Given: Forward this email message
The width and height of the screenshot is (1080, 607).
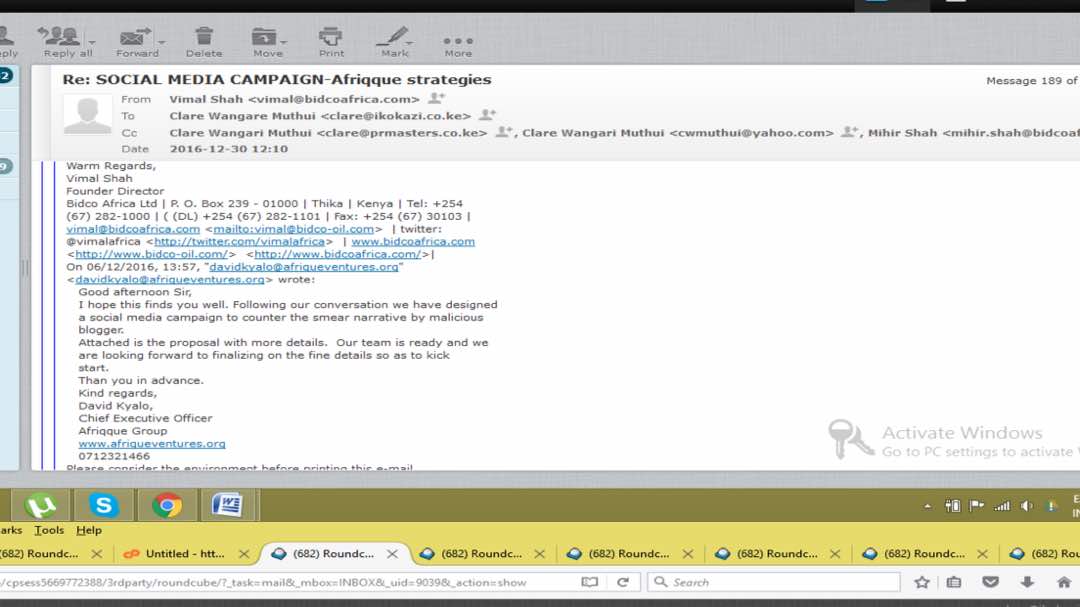Looking at the screenshot, I should 136,42.
